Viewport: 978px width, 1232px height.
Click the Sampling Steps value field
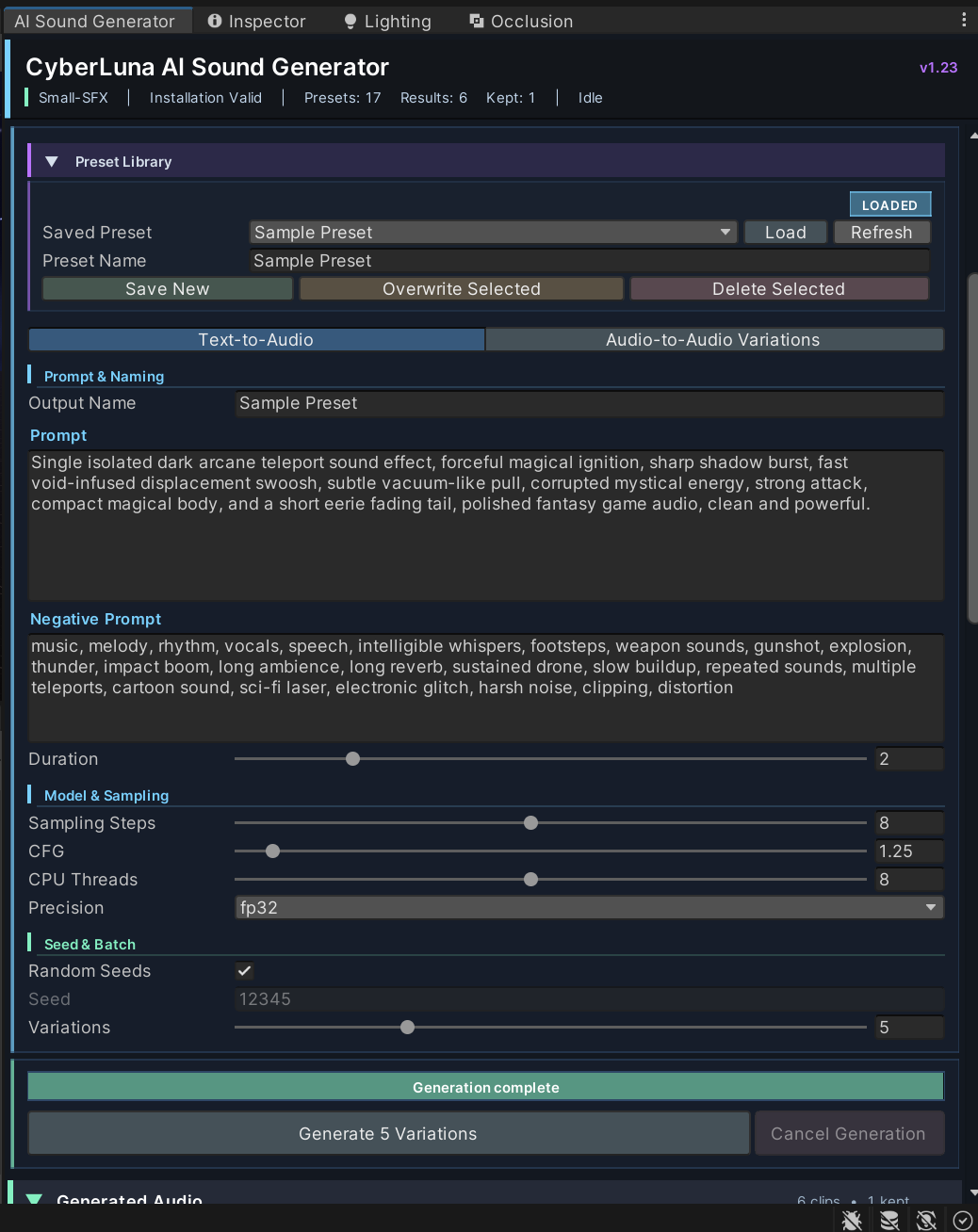tap(909, 823)
